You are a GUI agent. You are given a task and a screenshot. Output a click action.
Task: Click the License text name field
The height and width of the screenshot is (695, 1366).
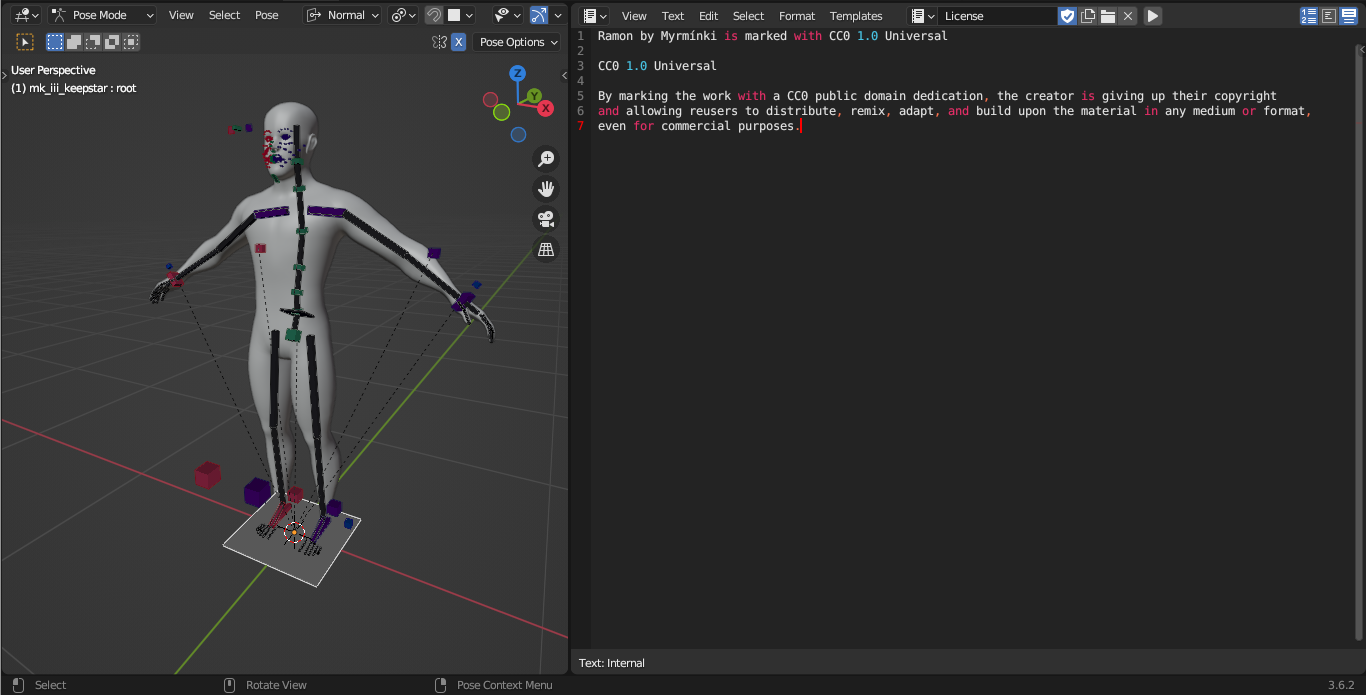(995, 16)
